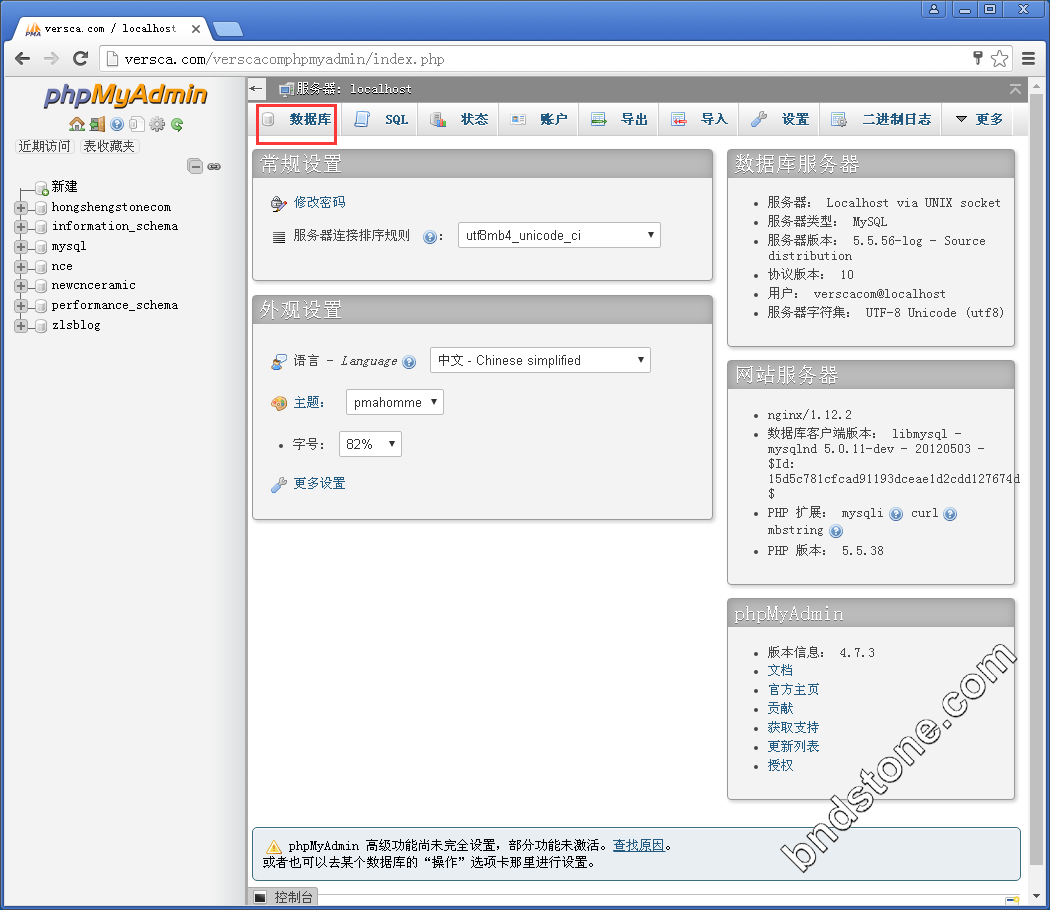Open language dropdown Chinese simplified
1050x910 pixels.
(540, 360)
